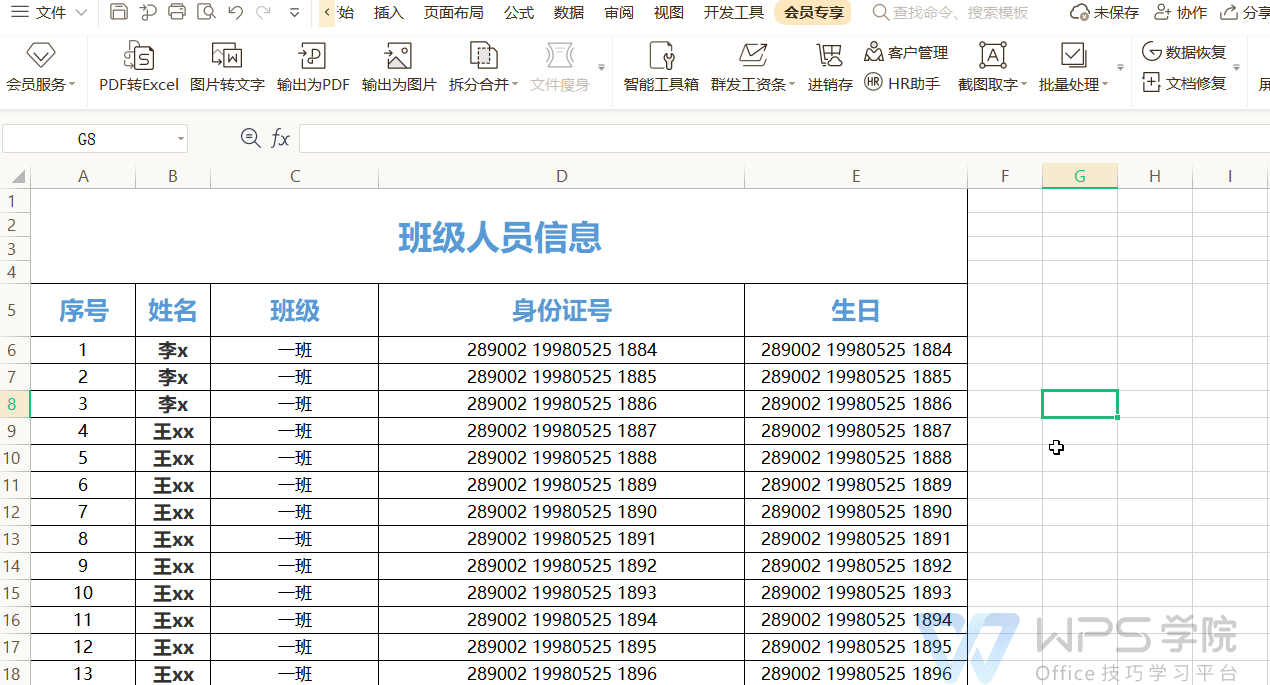Expand overflow arrow after 文档修复

tap(1237, 68)
